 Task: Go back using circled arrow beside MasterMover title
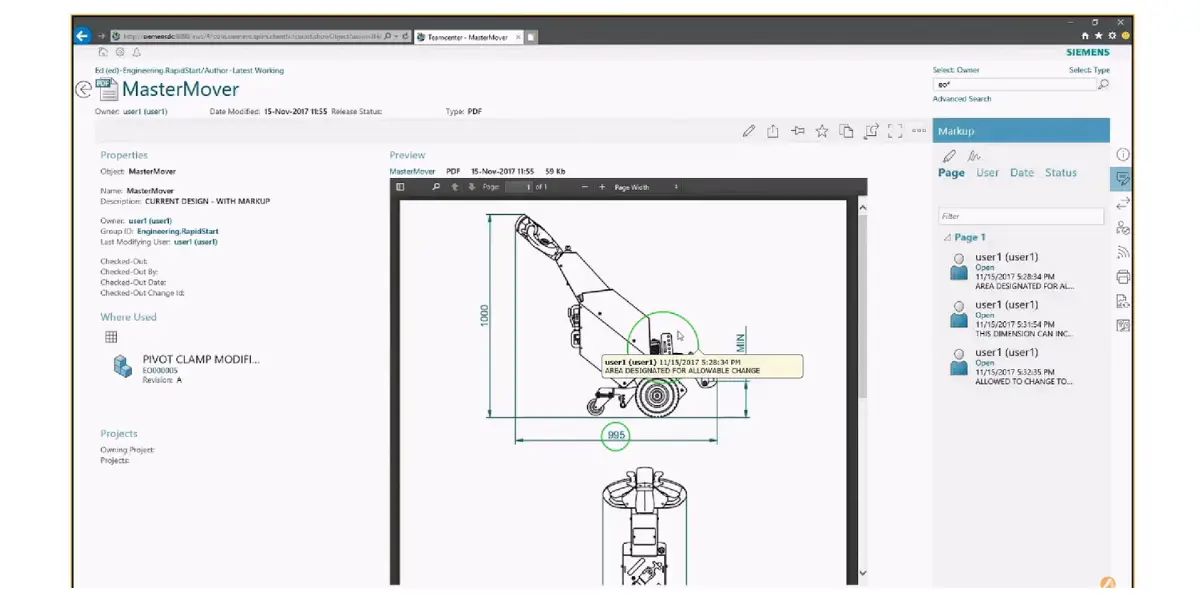tap(84, 89)
